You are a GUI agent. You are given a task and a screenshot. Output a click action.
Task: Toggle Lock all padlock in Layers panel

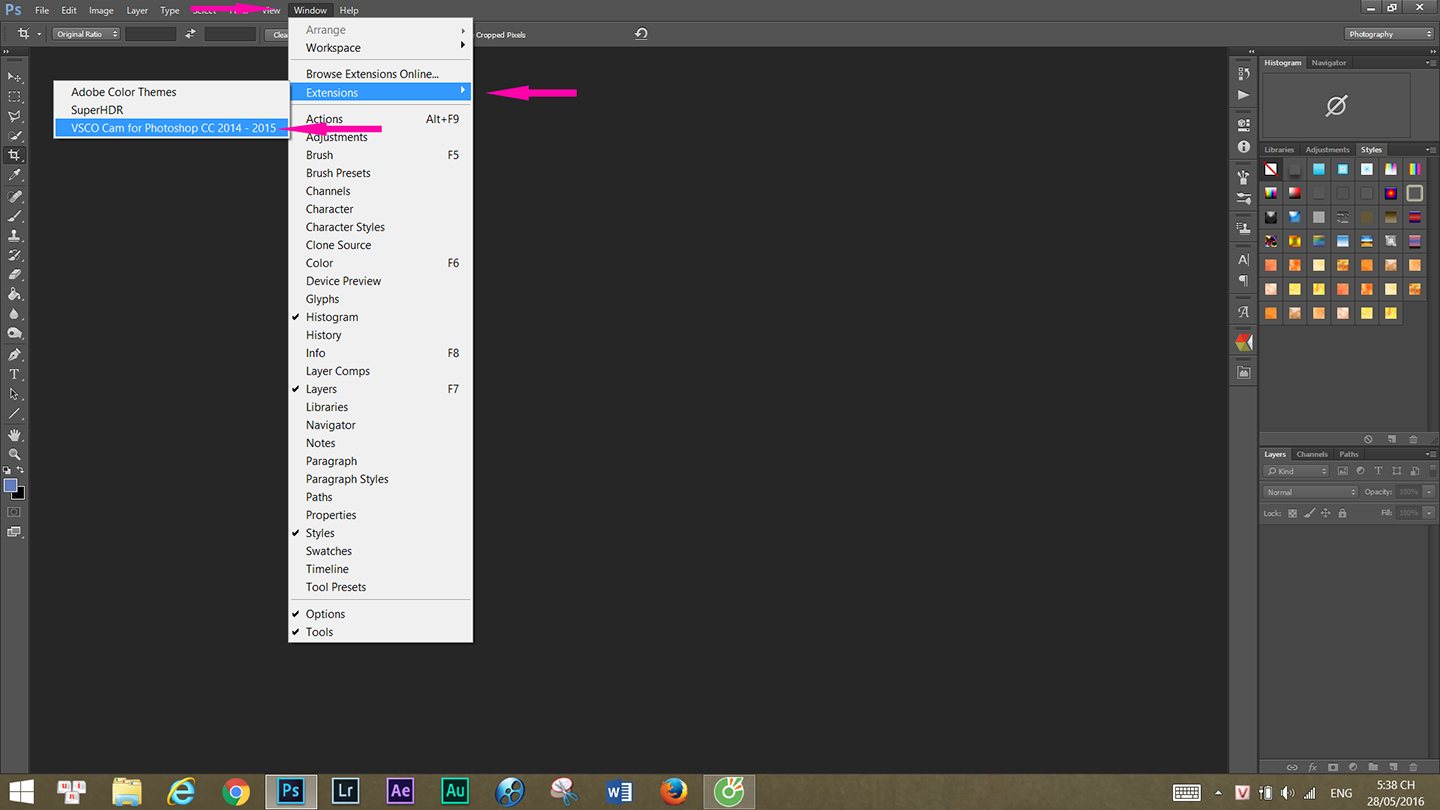1342,513
